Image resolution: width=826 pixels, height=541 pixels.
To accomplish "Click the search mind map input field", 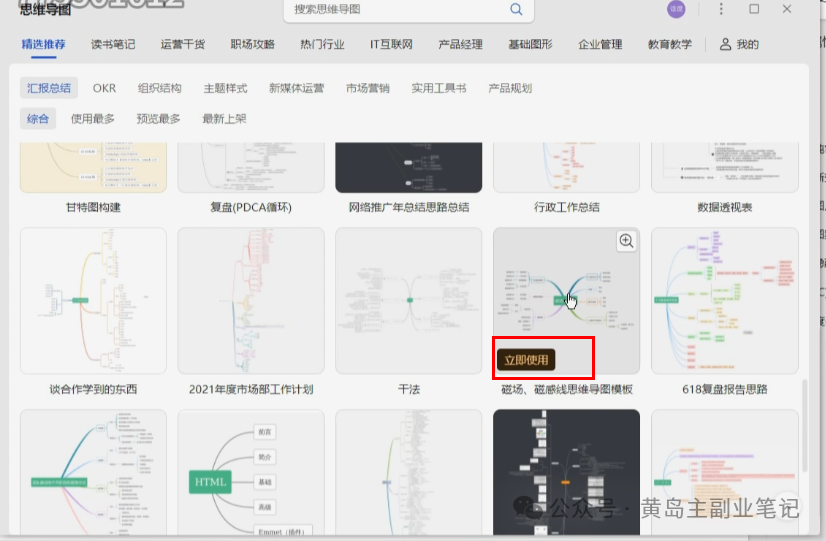I will tap(398, 9).
